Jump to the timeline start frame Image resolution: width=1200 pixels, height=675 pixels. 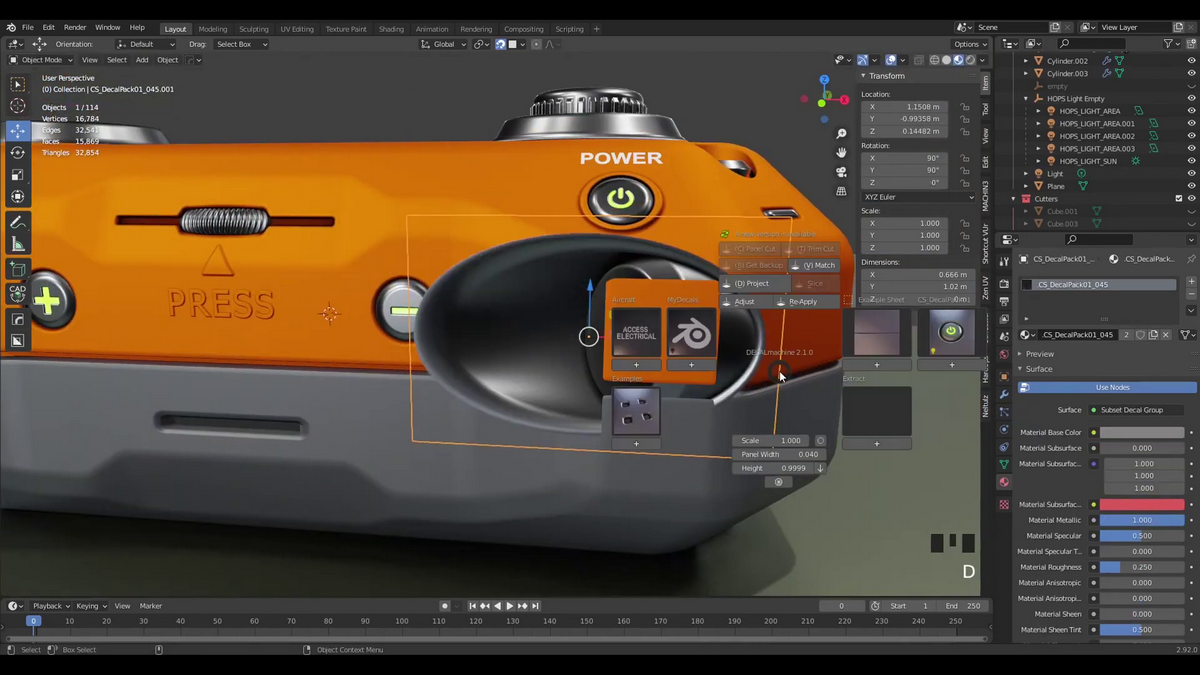[x=474, y=606]
